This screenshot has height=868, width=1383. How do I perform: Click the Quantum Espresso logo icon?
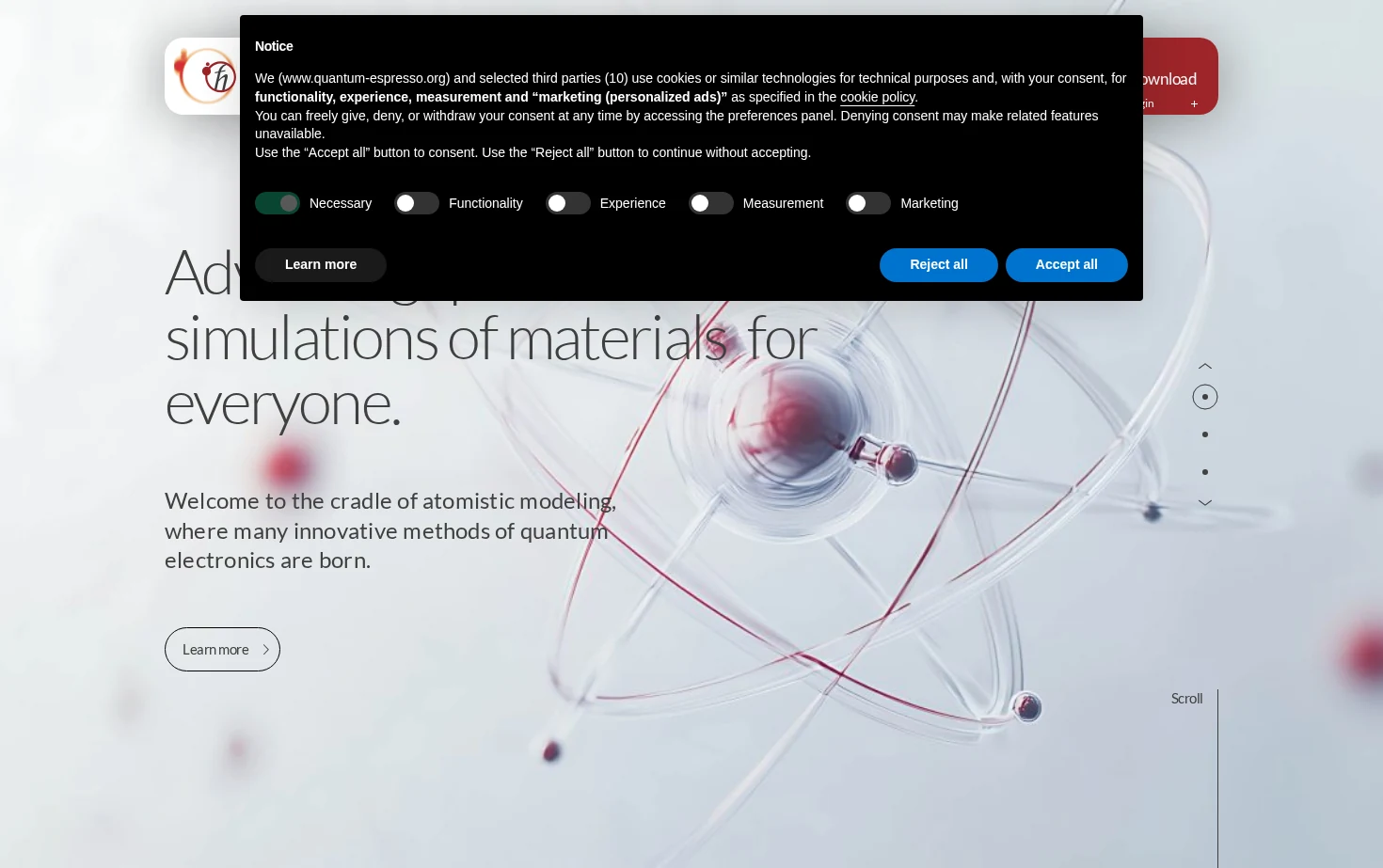206,76
